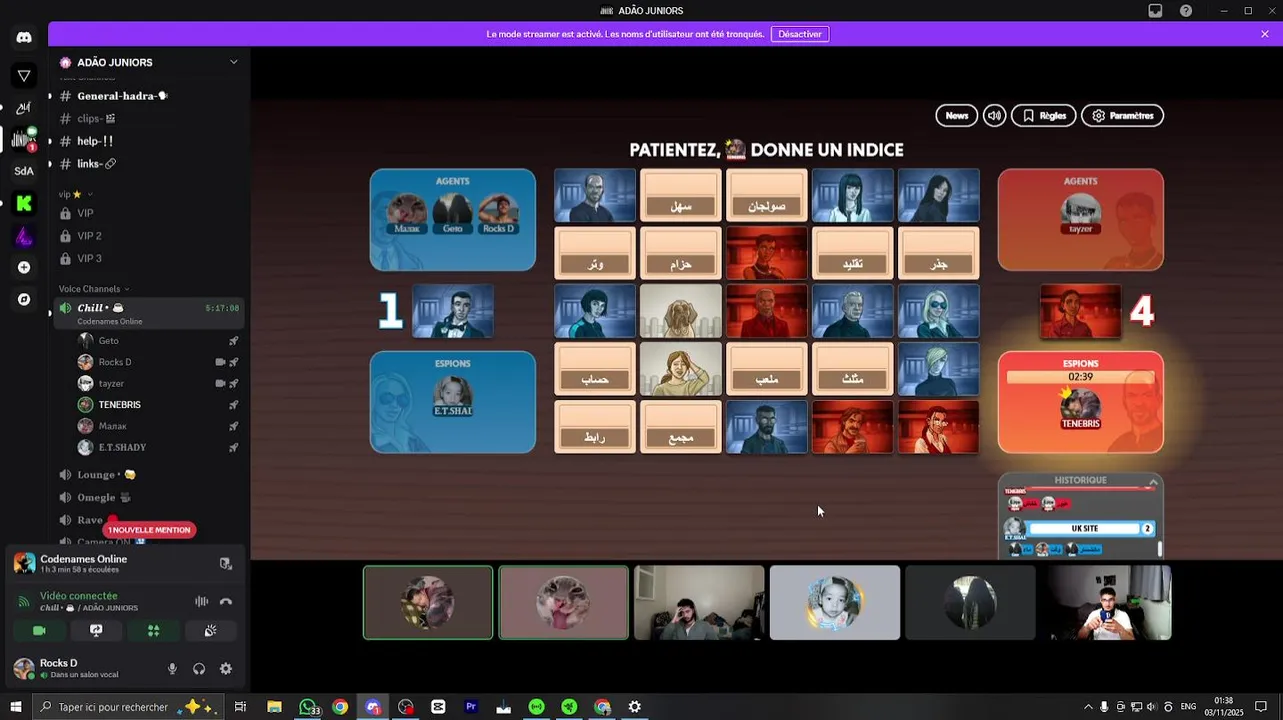1283x720 pixels.
Task: Join the Lounge voice channel
Action: pyautogui.click(x=150, y=474)
